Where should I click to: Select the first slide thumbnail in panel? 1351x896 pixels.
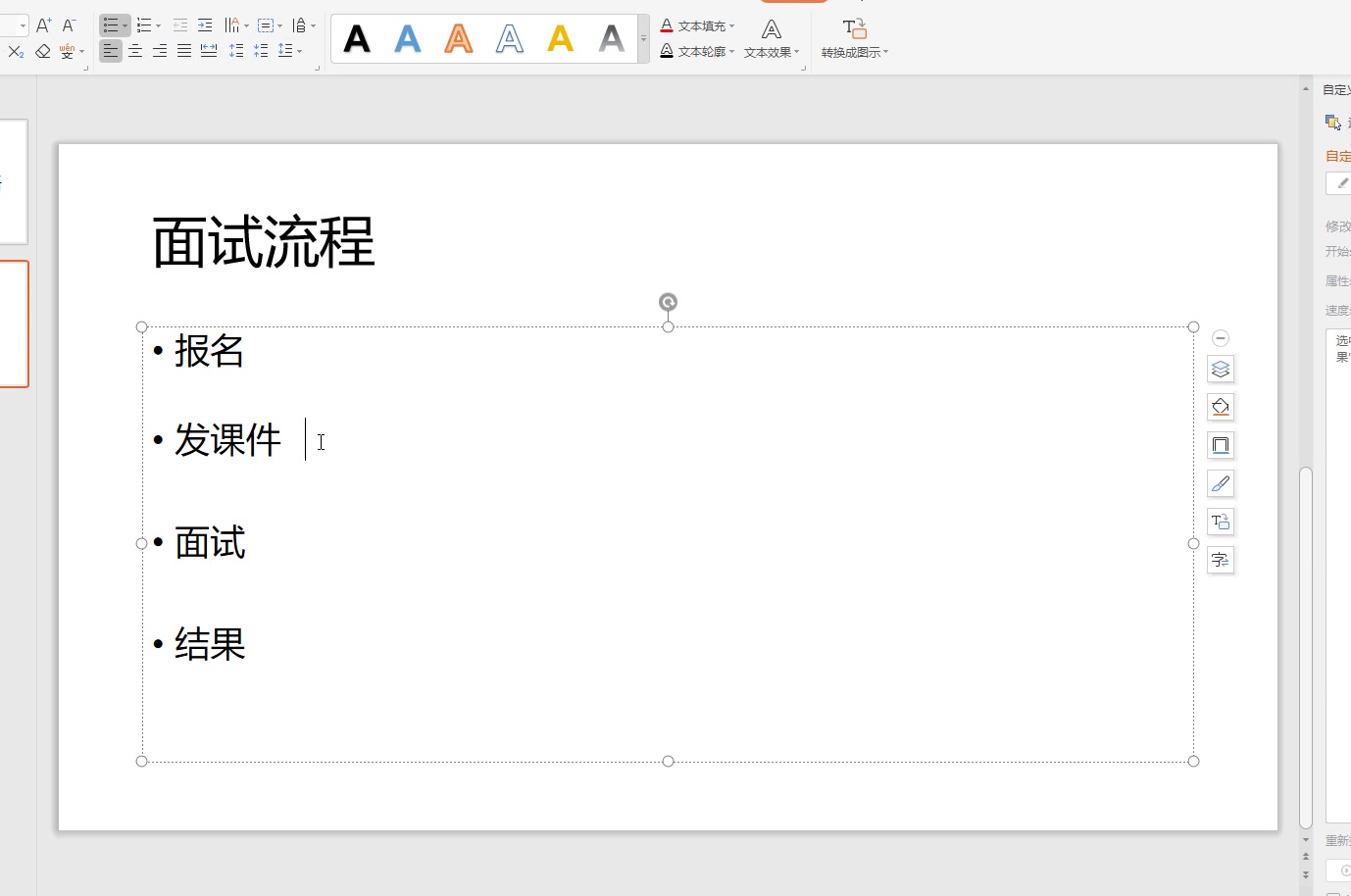pos(14,182)
